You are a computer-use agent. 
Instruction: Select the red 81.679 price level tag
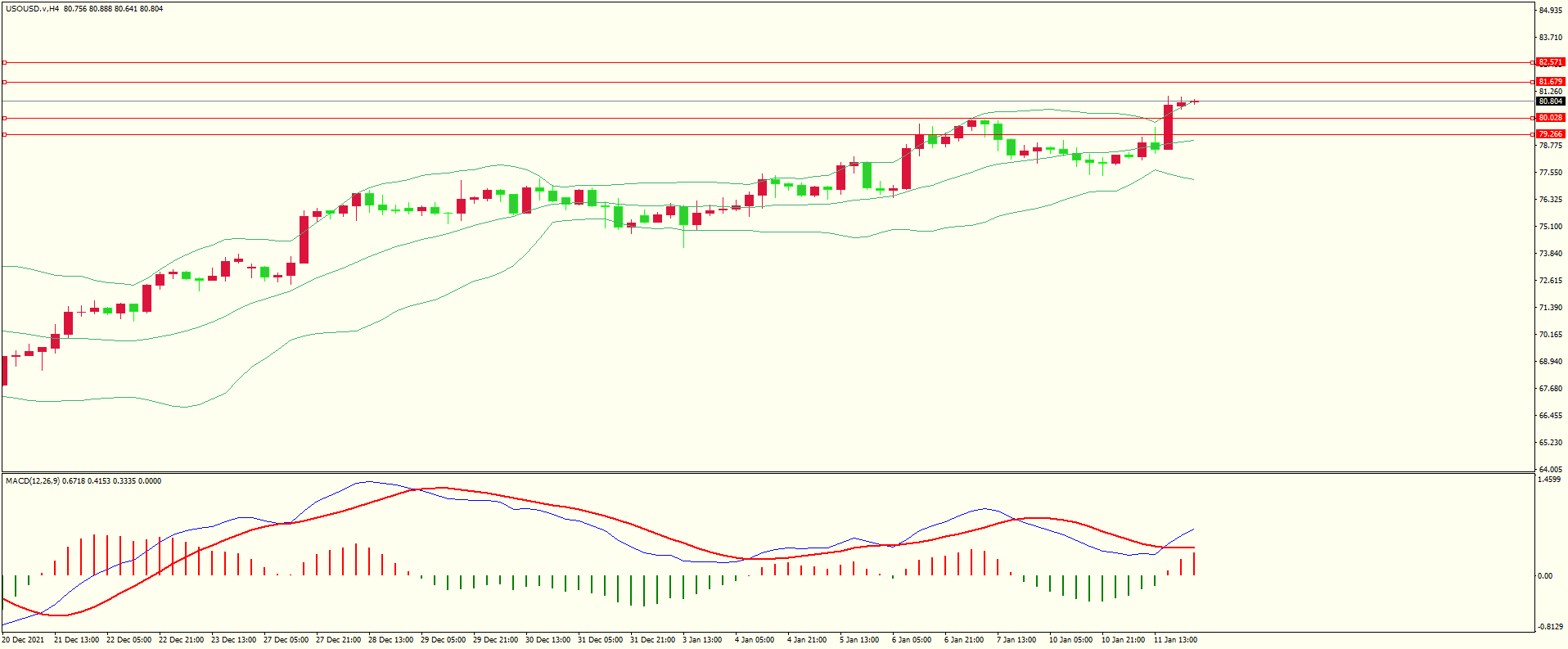tap(1551, 82)
